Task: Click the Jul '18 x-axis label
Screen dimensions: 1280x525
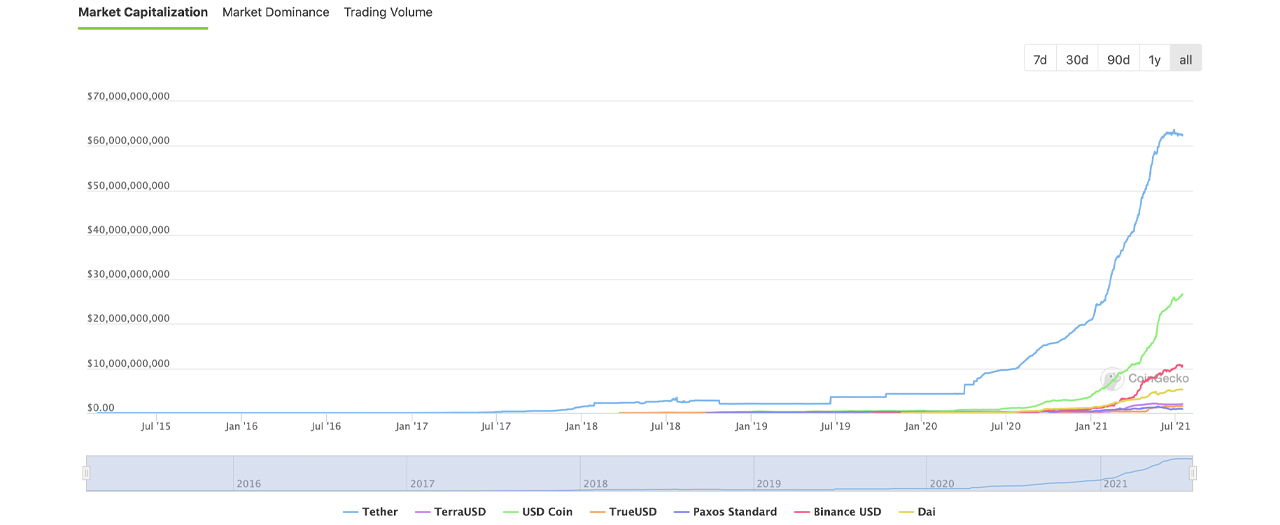Action: [x=666, y=426]
